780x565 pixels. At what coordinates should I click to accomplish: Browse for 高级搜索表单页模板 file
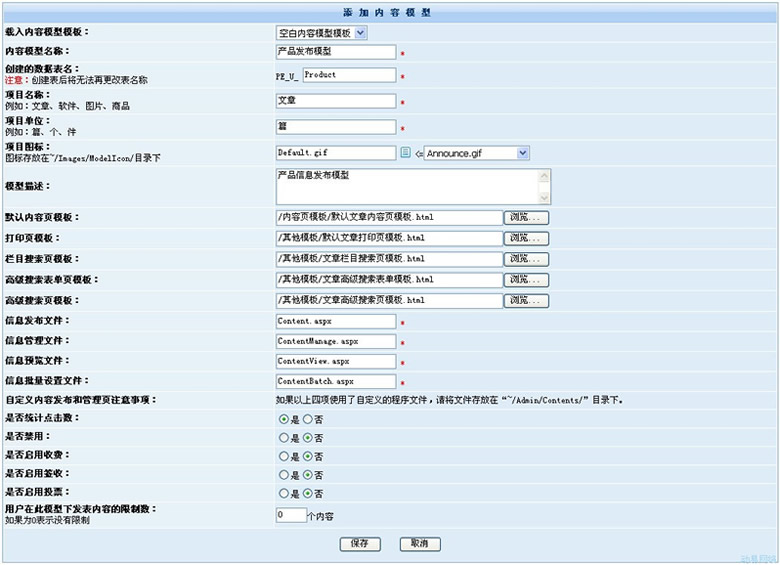526,280
